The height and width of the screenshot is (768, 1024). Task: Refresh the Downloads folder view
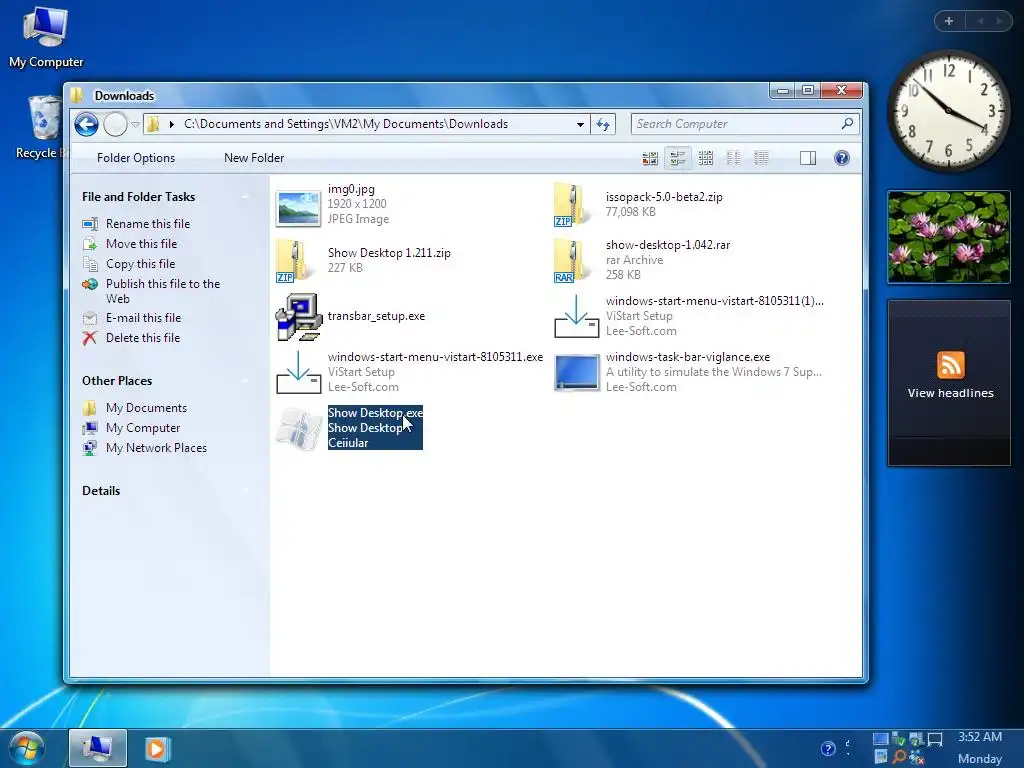click(x=603, y=124)
